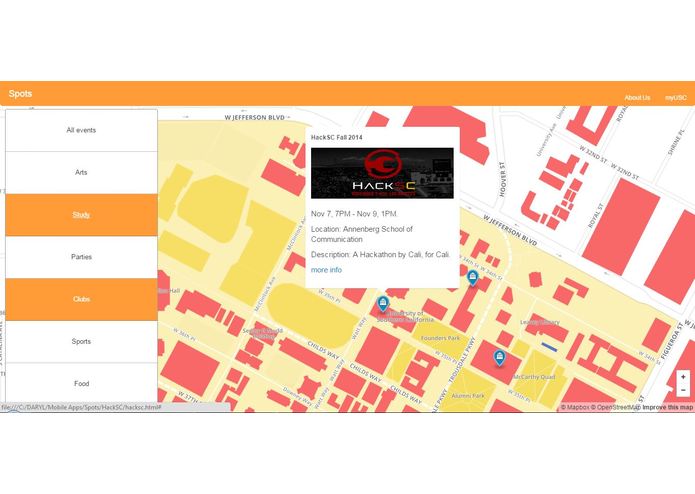Toggle the Clubs category filter
695x494 pixels.
81,300
